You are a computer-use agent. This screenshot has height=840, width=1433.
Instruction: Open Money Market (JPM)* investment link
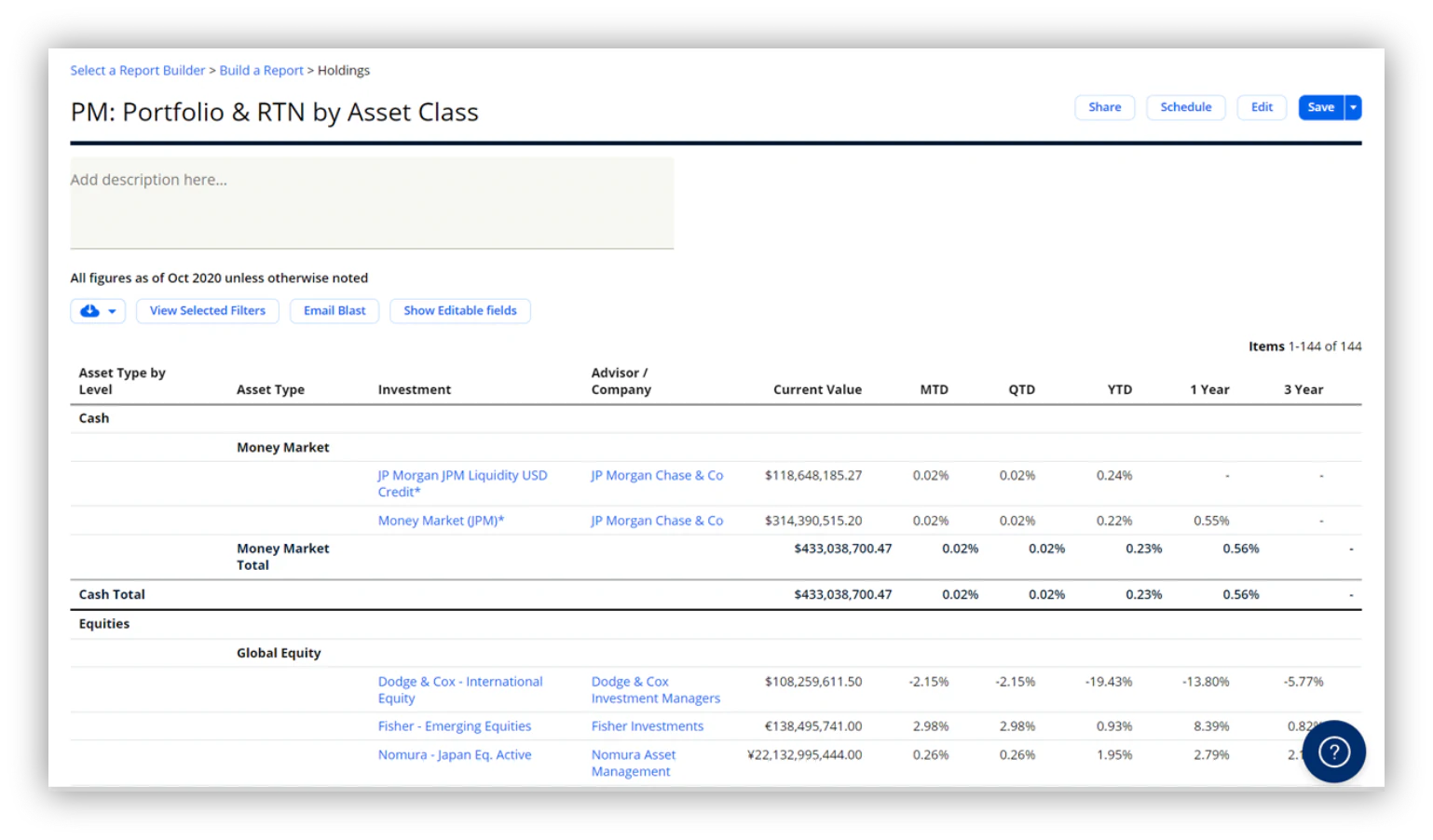[x=441, y=521]
